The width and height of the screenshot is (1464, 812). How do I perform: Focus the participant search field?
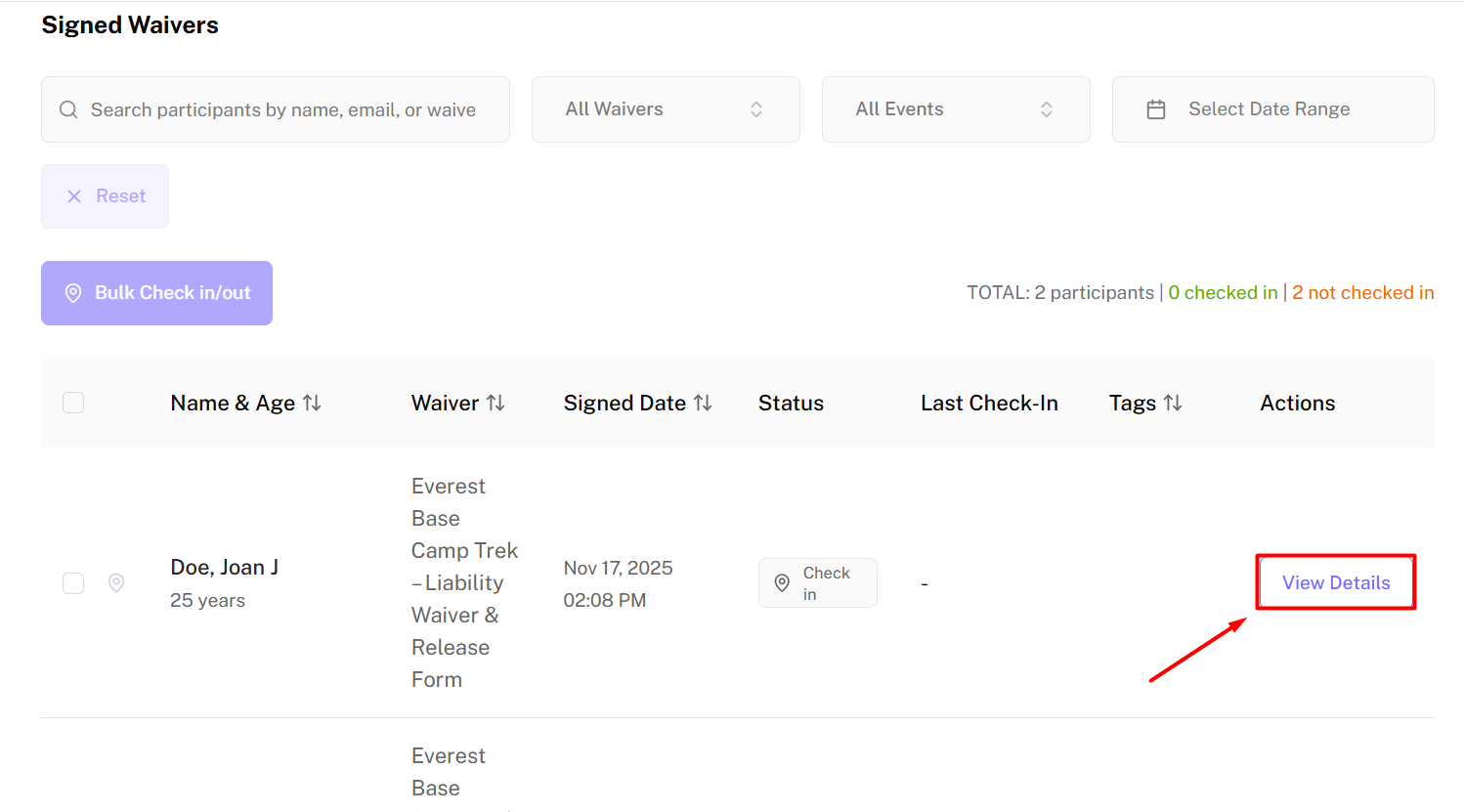(x=283, y=109)
